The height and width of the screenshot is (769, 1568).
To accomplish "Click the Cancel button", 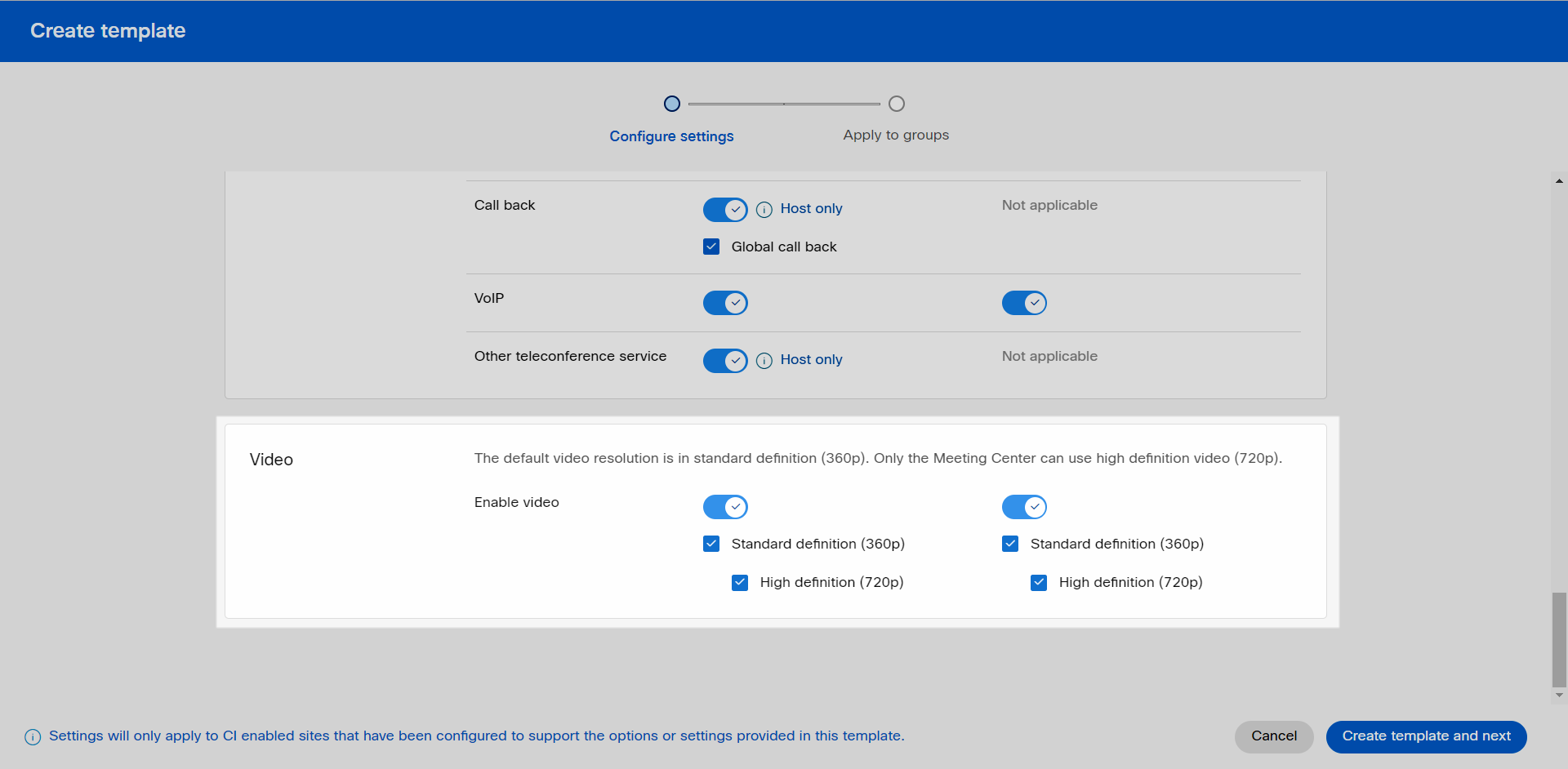I will (x=1274, y=736).
